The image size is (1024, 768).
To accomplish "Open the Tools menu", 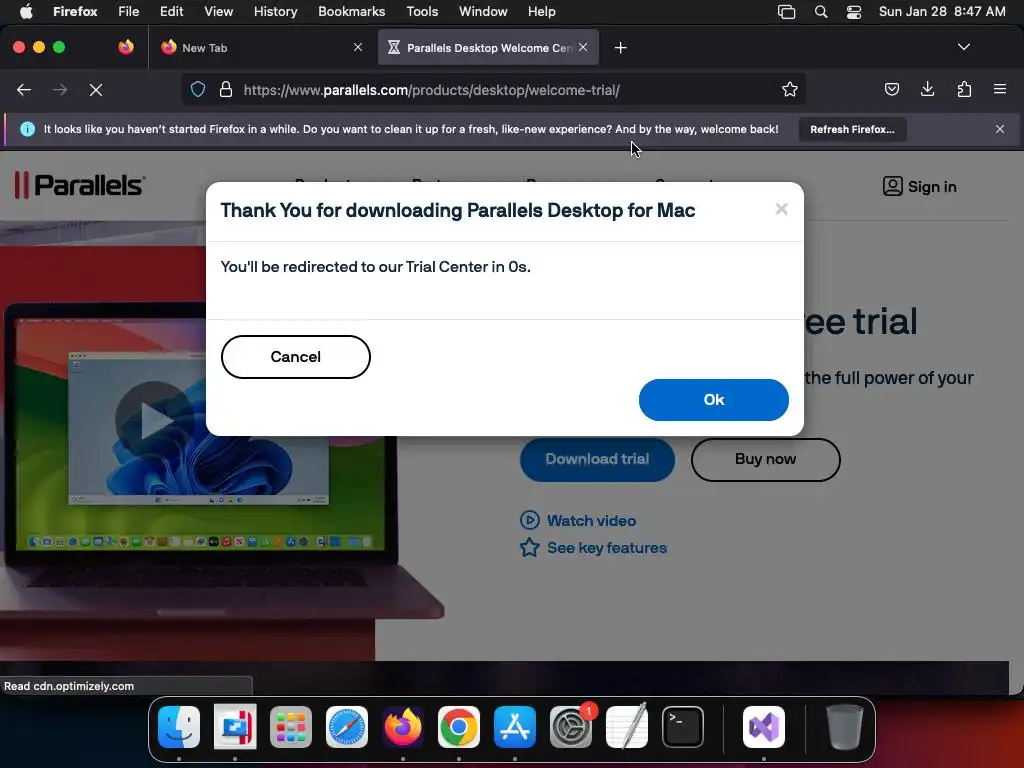I will coord(422,12).
